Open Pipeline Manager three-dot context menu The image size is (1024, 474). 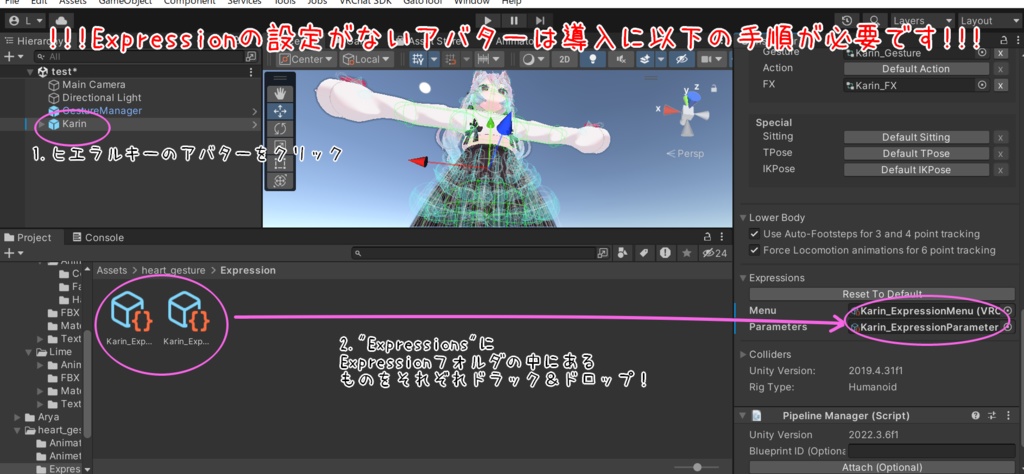point(1008,415)
